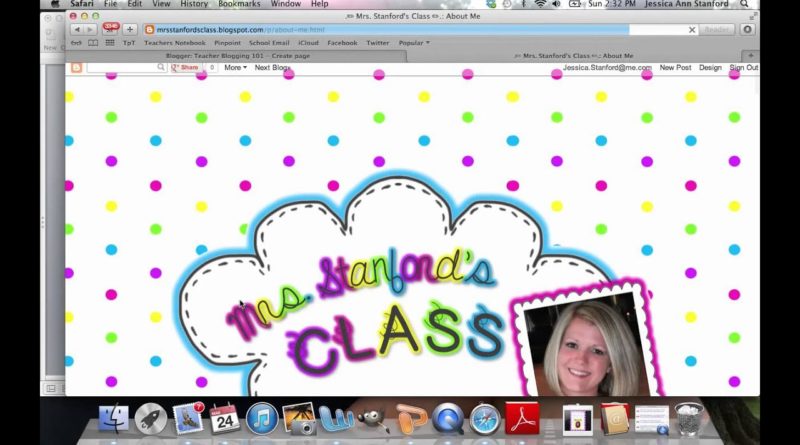Screen dimensions: 800x445
Task: Open the Twitter bookmark
Action: point(378,43)
